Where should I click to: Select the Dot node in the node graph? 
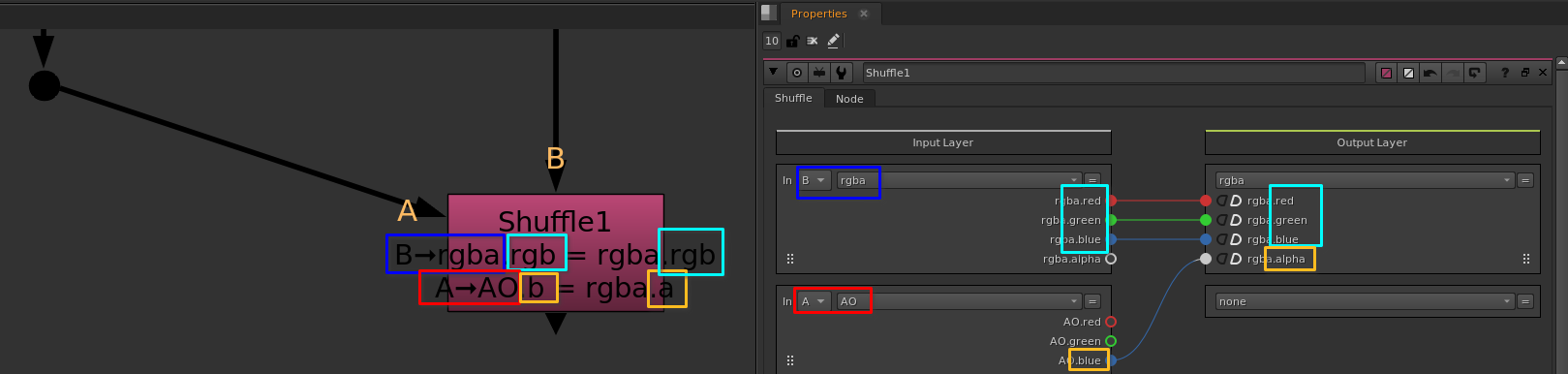(x=45, y=85)
